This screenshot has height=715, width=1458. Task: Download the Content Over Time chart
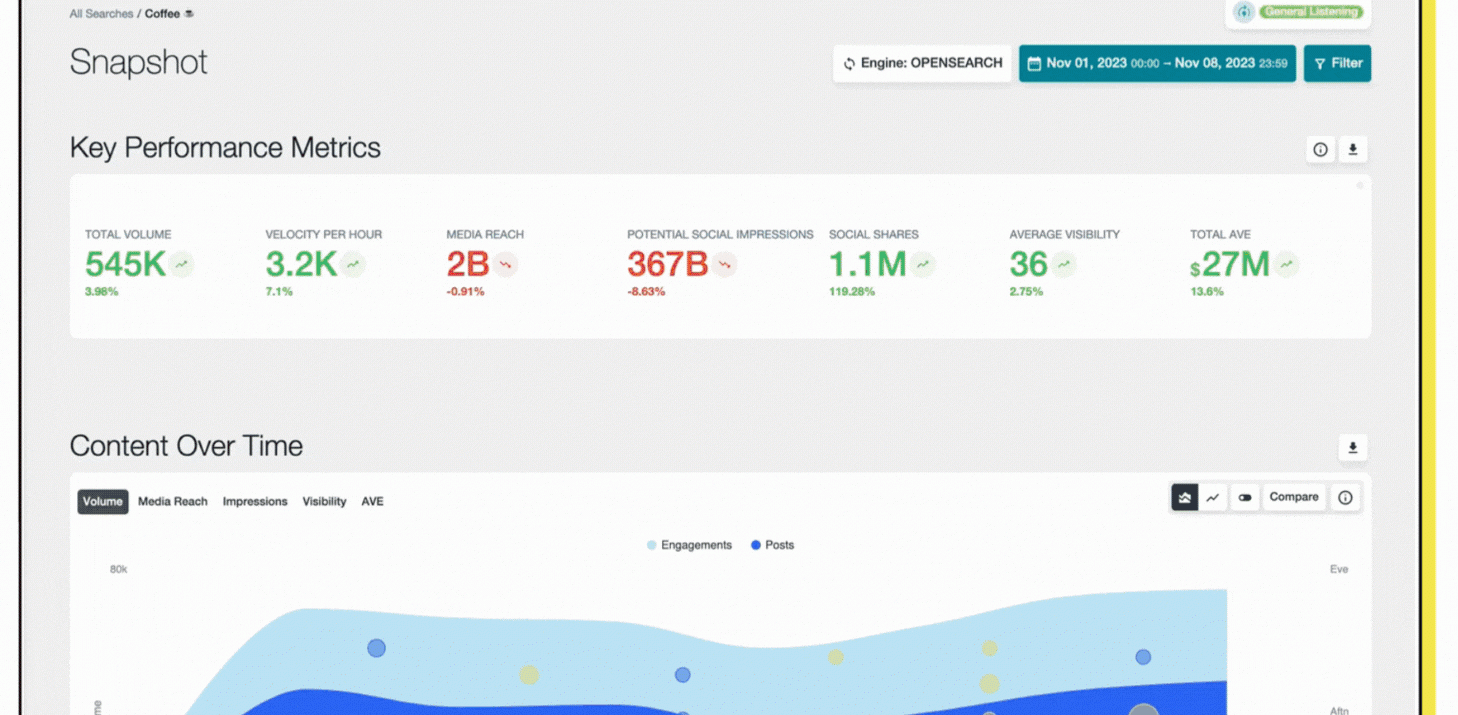point(1352,448)
